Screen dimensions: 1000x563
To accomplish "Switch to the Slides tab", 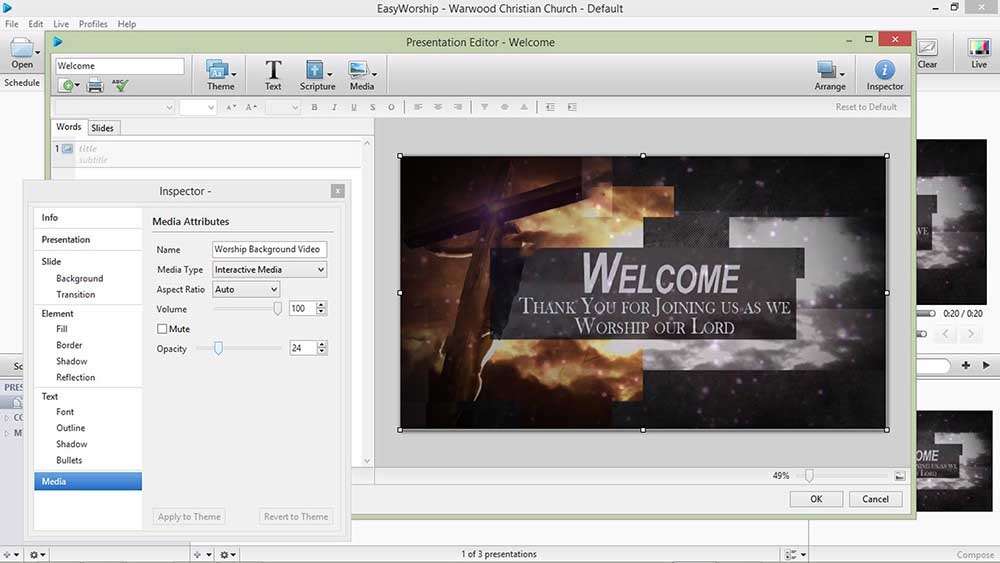I will 102,128.
